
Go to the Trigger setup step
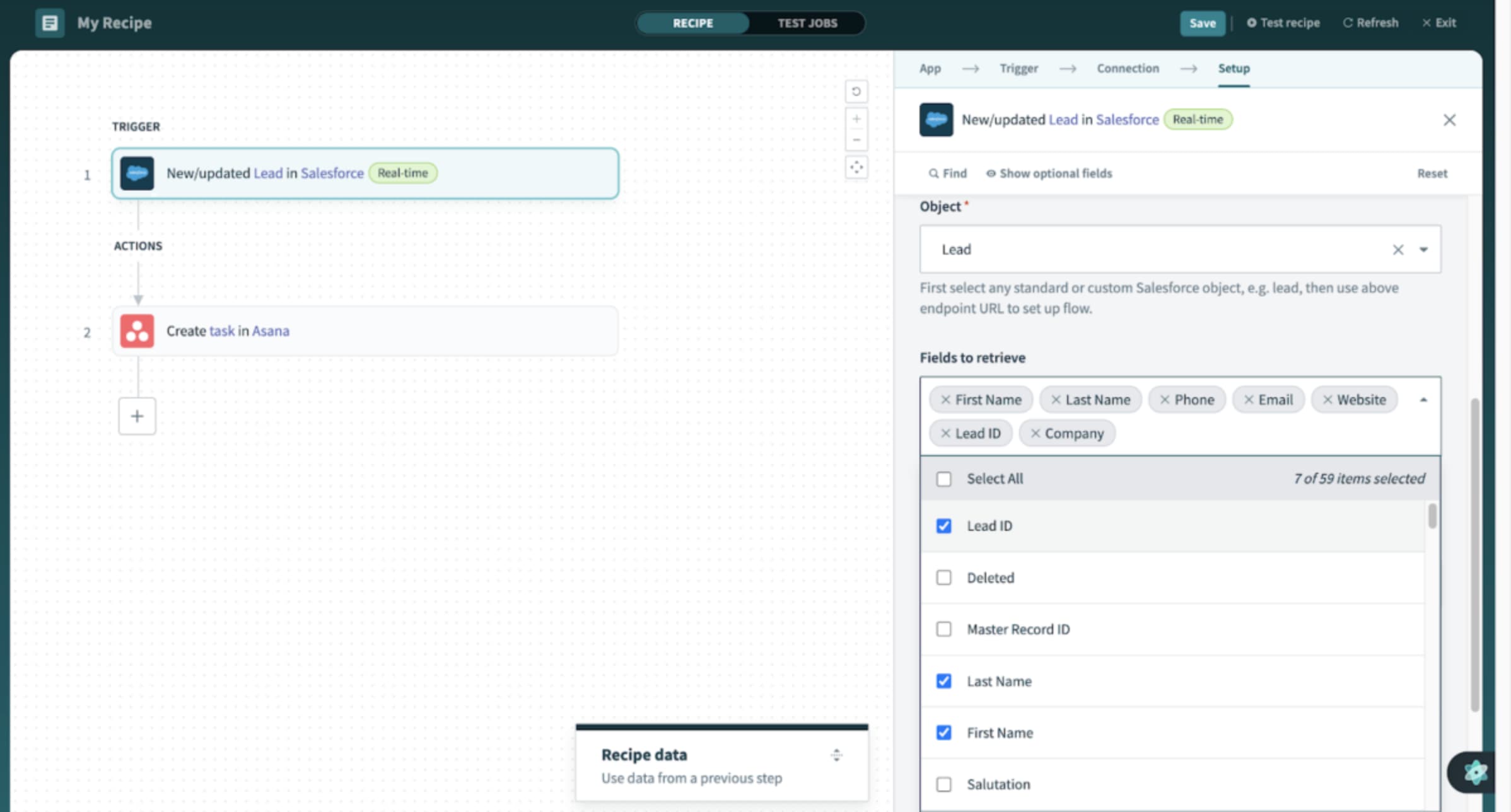pos(1018,68)
